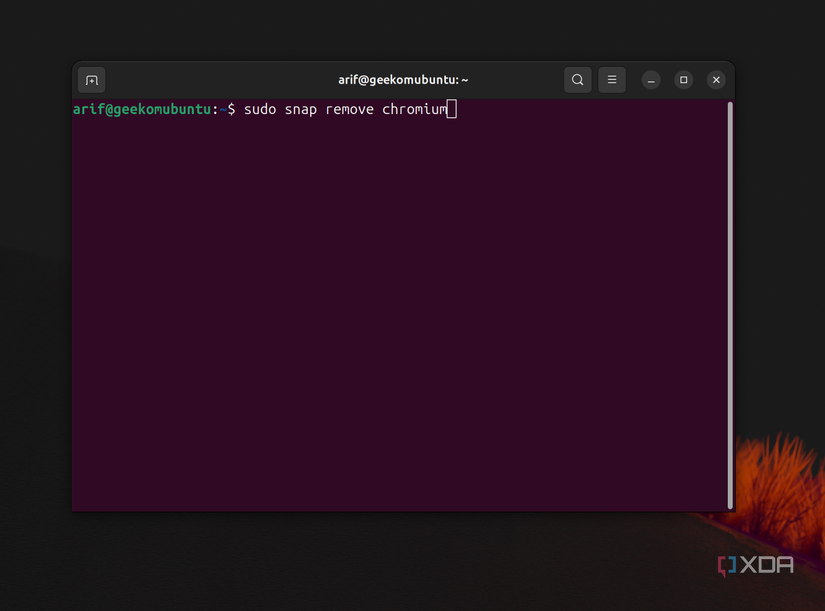This screenshot has width=825, height=611.
Task: Click the tilde home symbol
Action: click(x=222, y=109)
